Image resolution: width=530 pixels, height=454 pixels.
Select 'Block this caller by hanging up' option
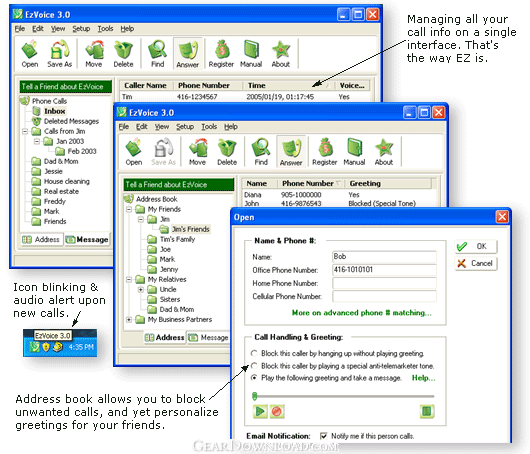tap(254, 353)
